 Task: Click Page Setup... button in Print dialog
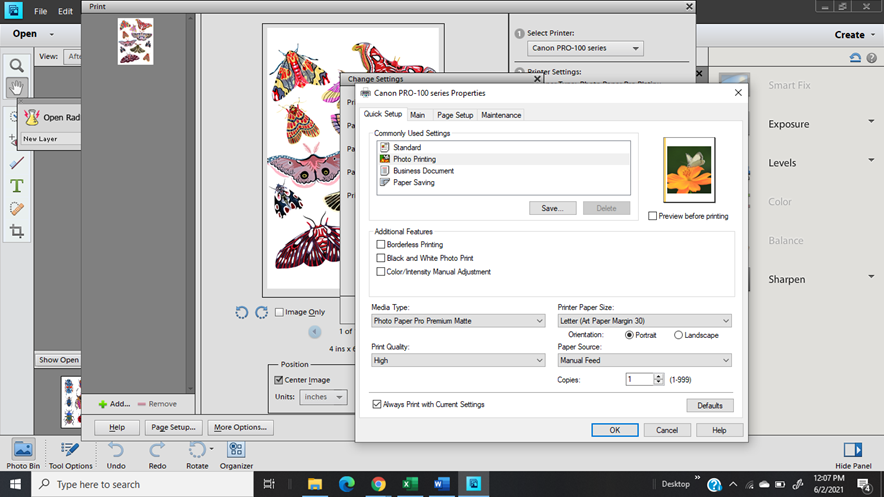coord(173,427)
